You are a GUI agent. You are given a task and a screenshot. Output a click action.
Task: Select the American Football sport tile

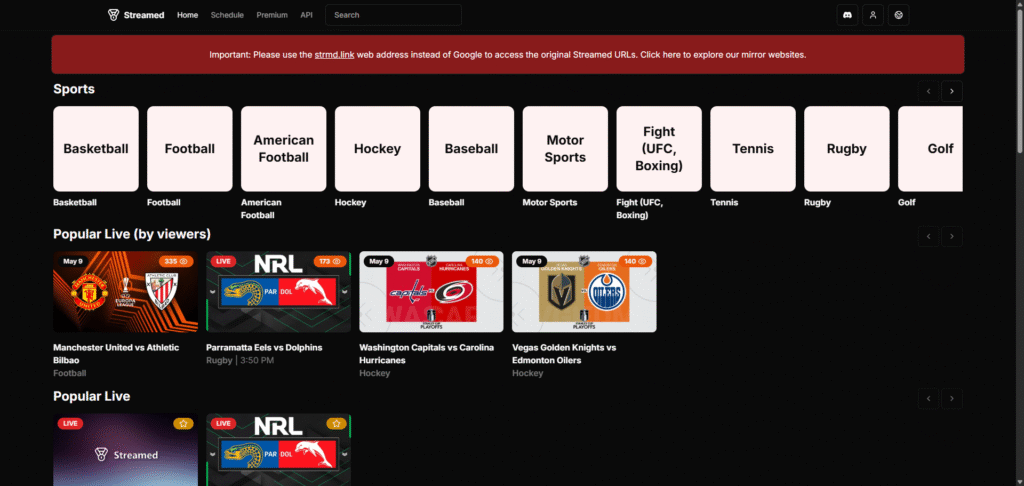[x=283, y=149]
